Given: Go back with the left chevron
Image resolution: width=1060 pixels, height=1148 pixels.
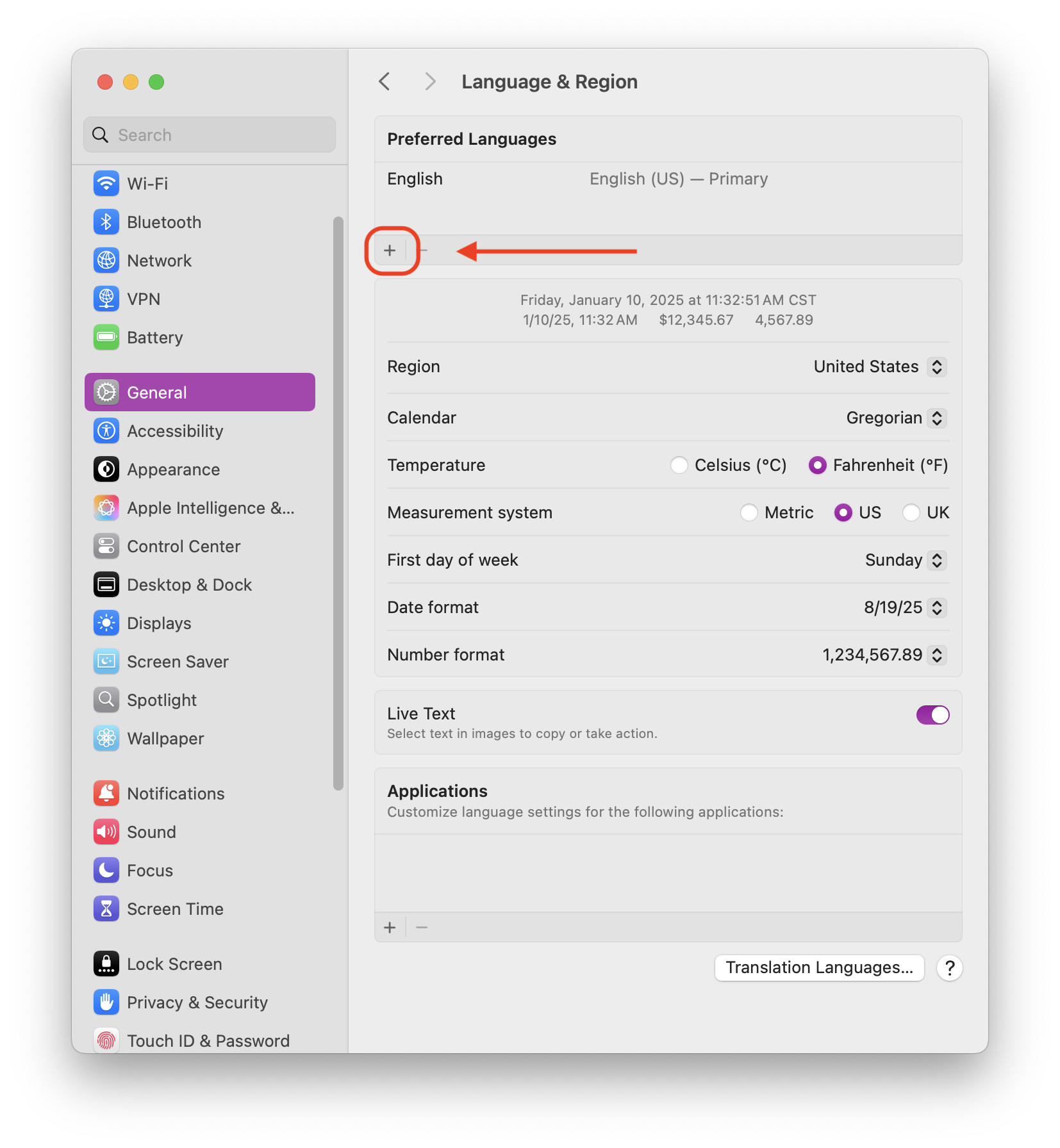Looking at the screenshot, I should point(385,82).
